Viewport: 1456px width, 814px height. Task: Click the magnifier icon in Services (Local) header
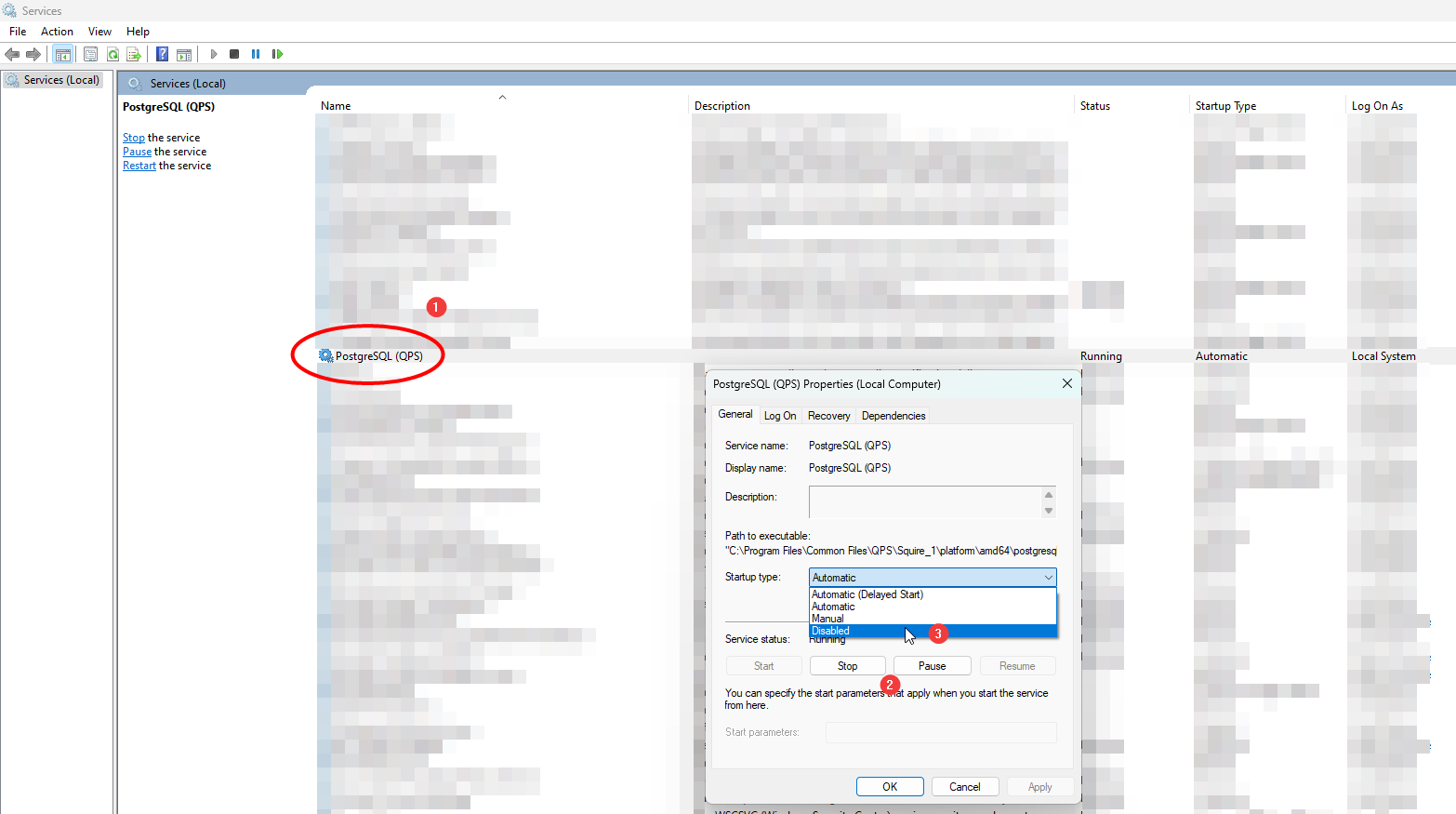click(x=135, y=83)
